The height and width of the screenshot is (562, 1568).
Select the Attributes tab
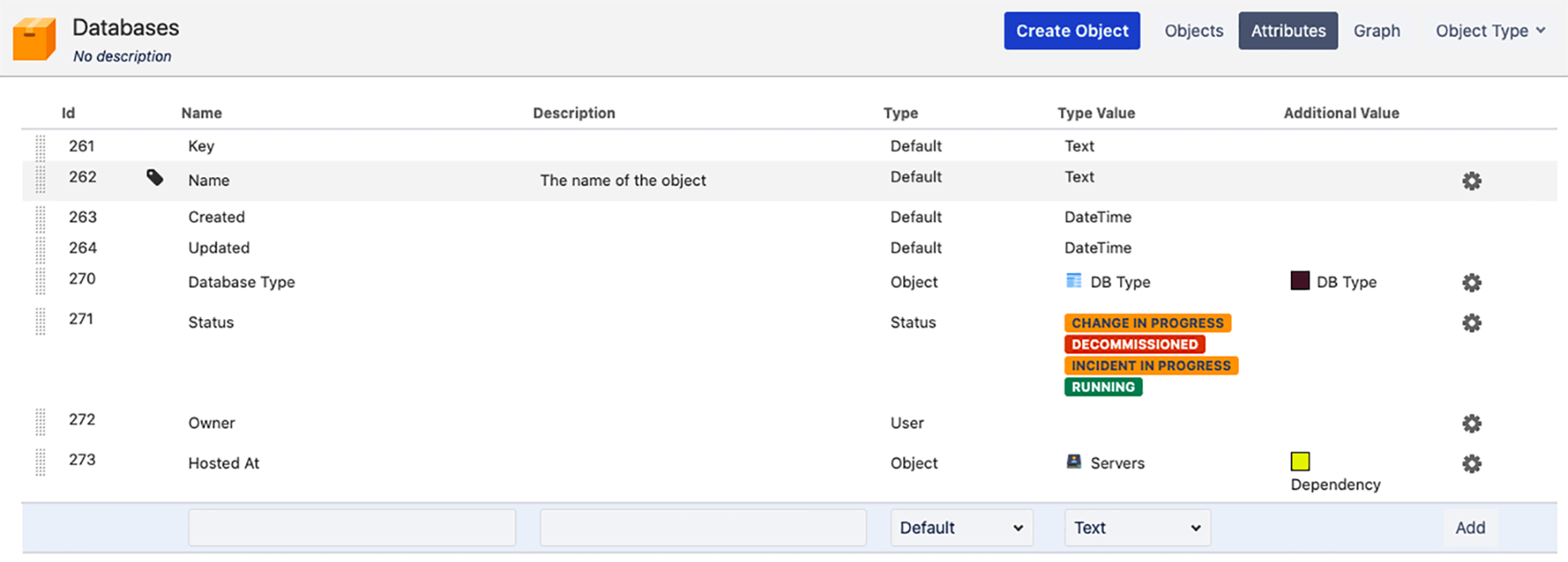(x=1288, y=31)
